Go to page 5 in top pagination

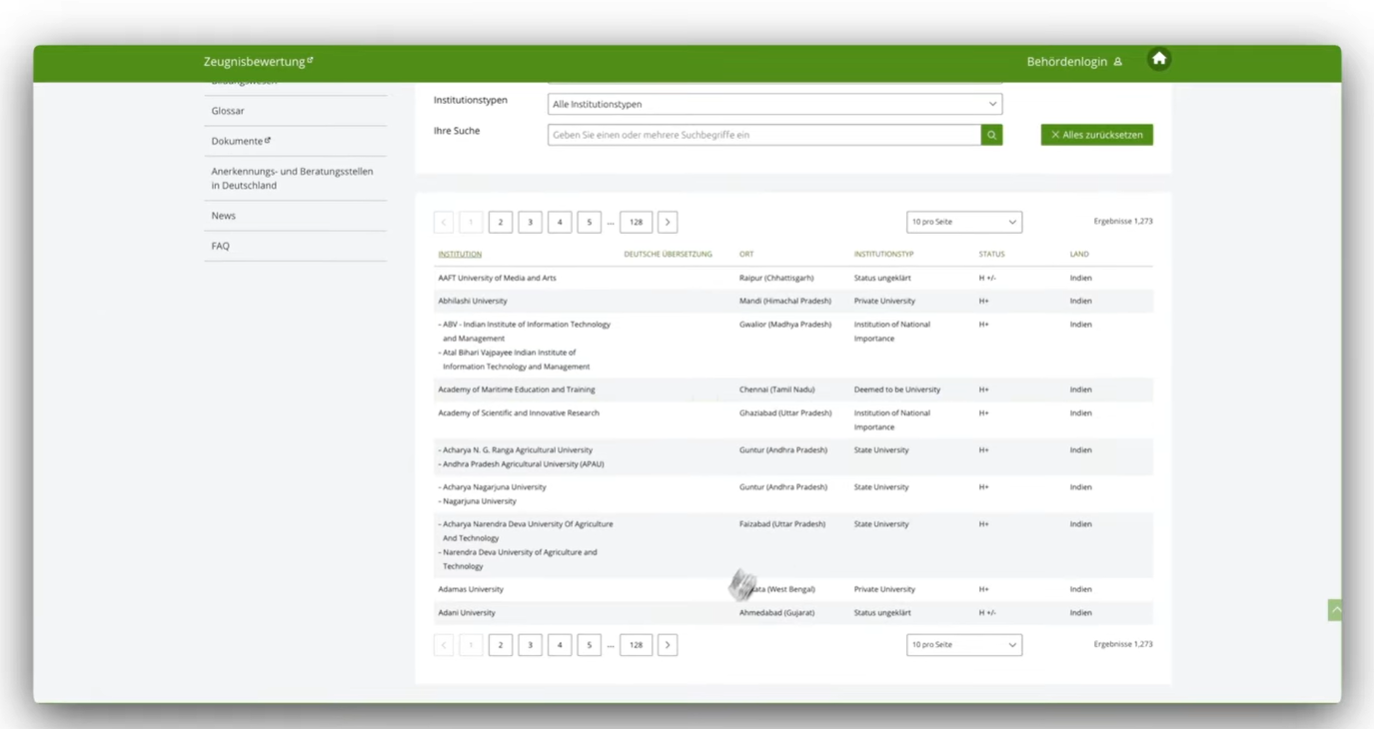(589, 222)
